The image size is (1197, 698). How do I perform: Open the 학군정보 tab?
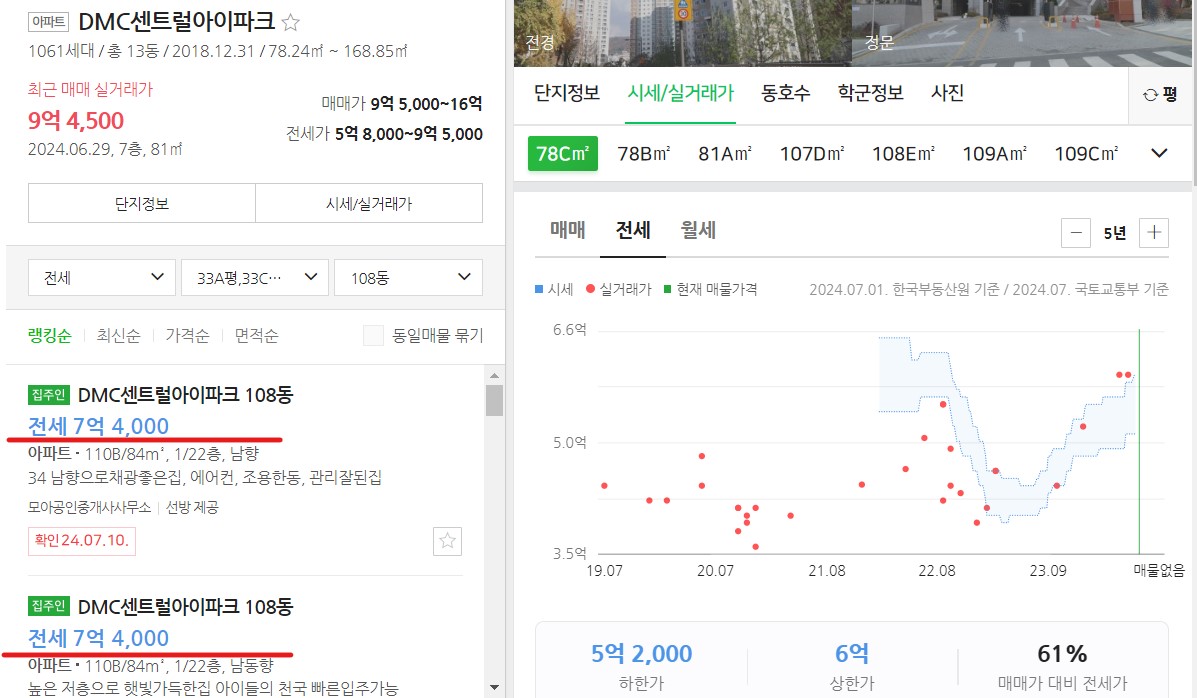[x=870, y=93]
